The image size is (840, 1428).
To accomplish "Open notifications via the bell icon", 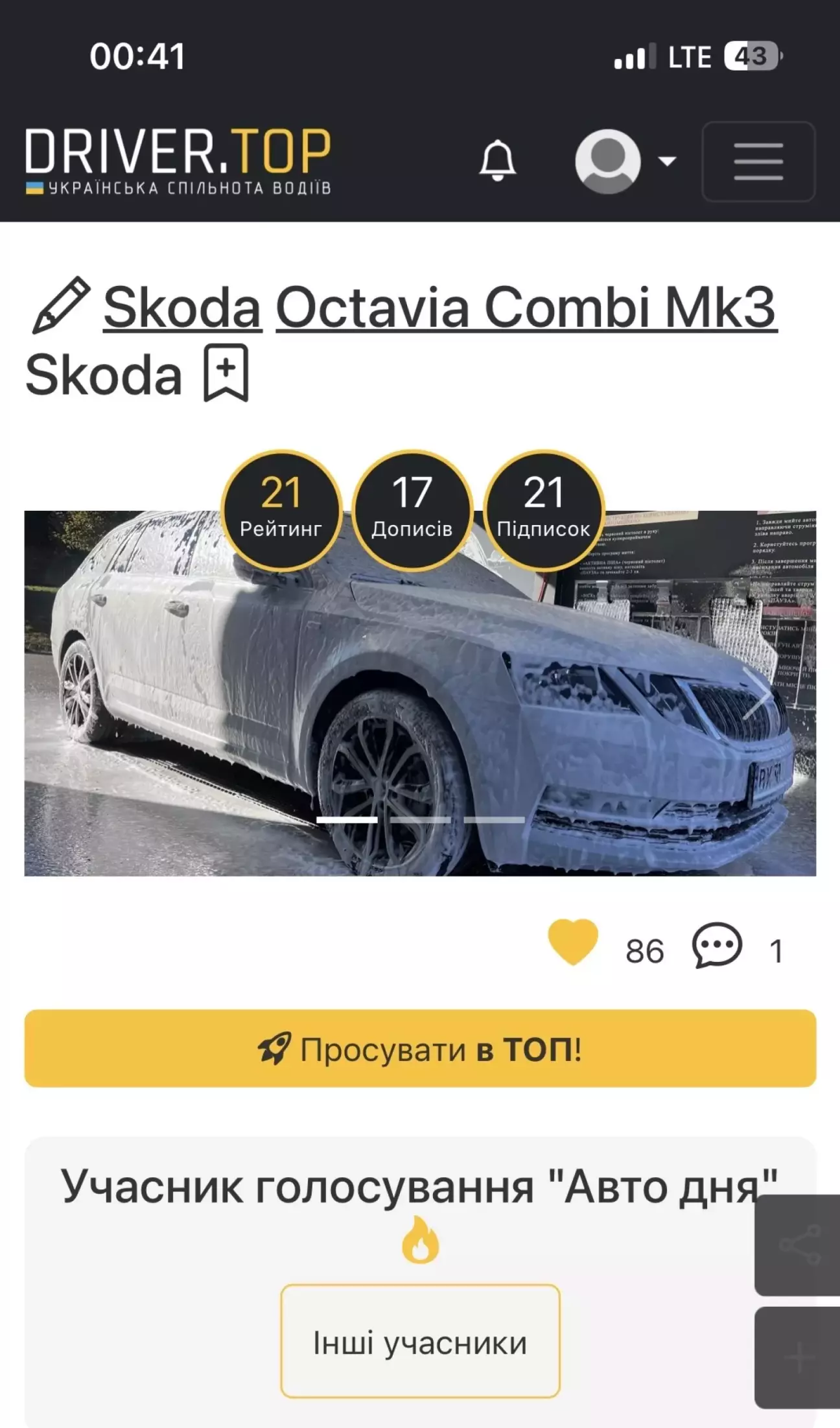I will click(497, 160).
